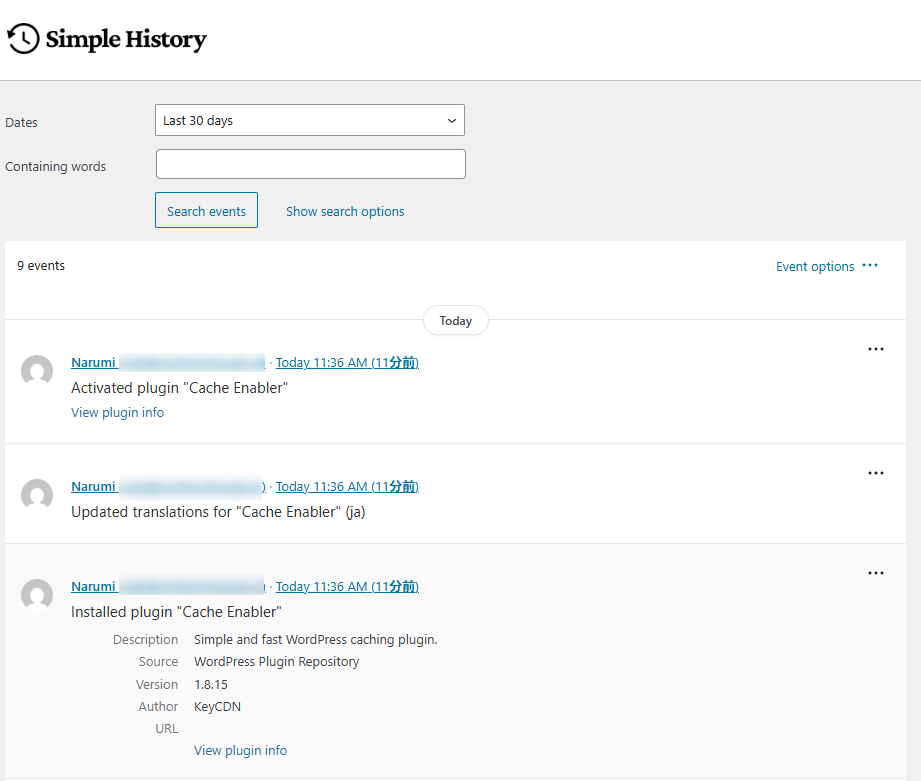Click the three-dots icon beside Event options
Viewport: 921px width, 781px height.
(870, 266)
